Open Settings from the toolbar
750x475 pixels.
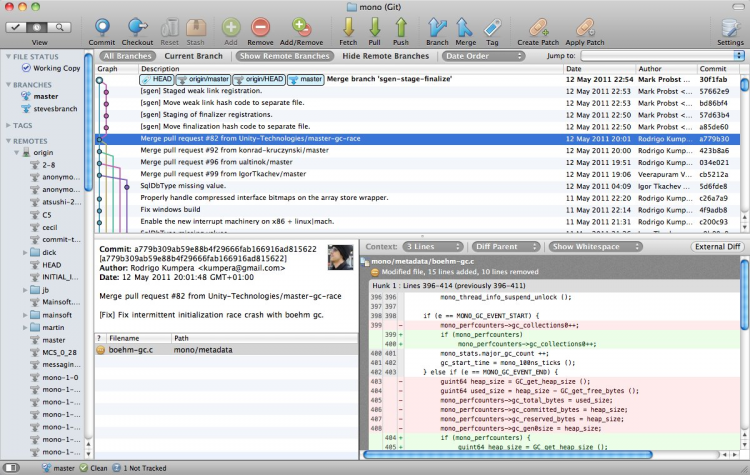[730, 27]
